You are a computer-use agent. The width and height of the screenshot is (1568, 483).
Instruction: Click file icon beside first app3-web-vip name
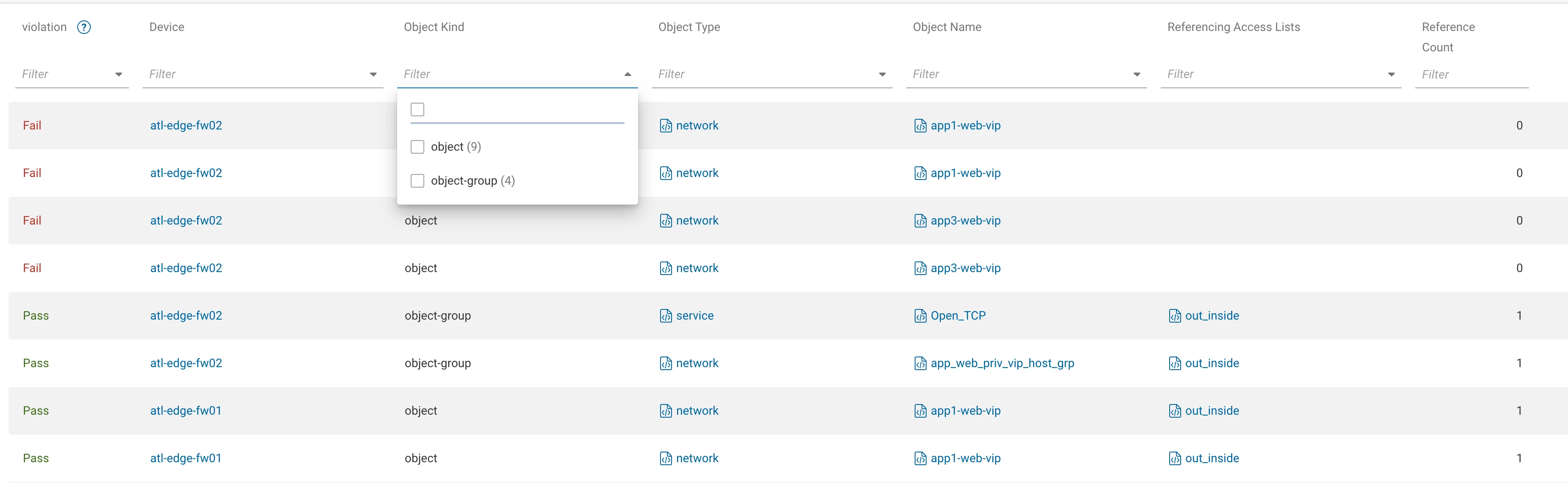(920, 220)
